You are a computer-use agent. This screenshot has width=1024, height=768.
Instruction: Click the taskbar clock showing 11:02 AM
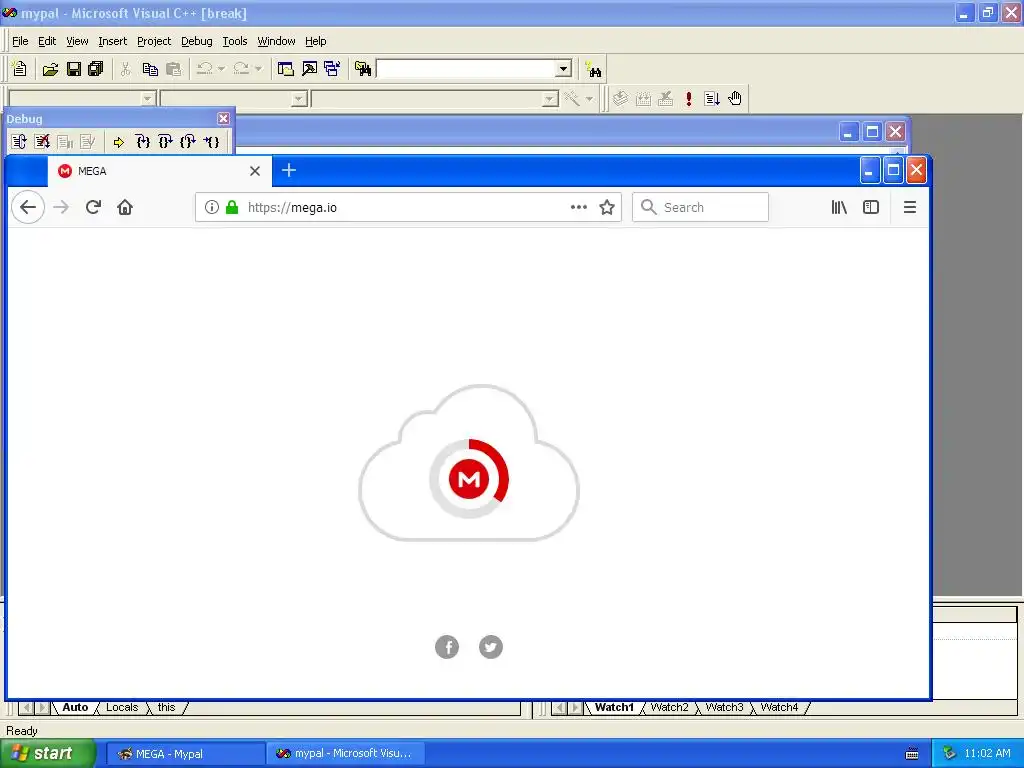coord(987,754)
